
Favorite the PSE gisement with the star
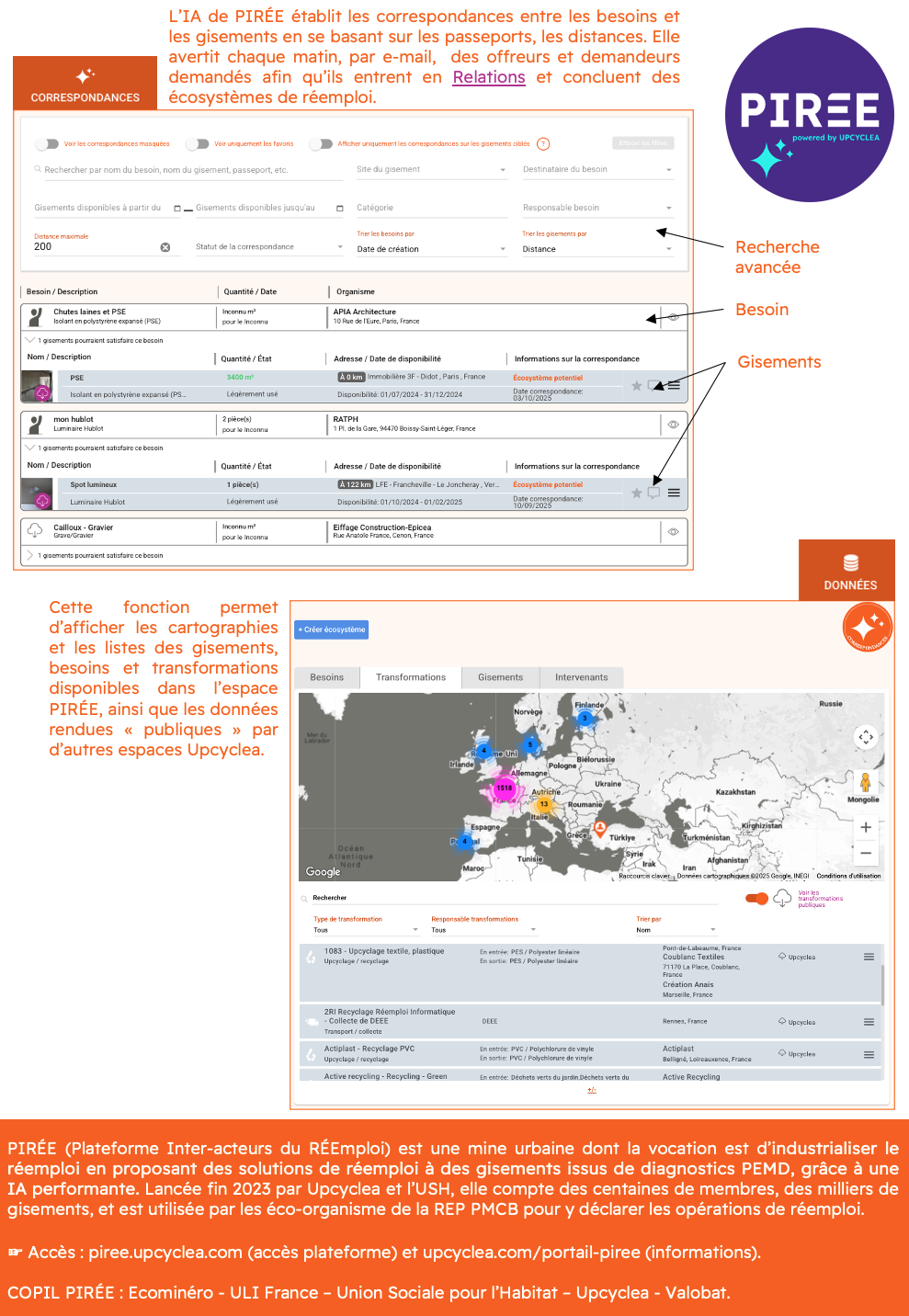(637, 386)
